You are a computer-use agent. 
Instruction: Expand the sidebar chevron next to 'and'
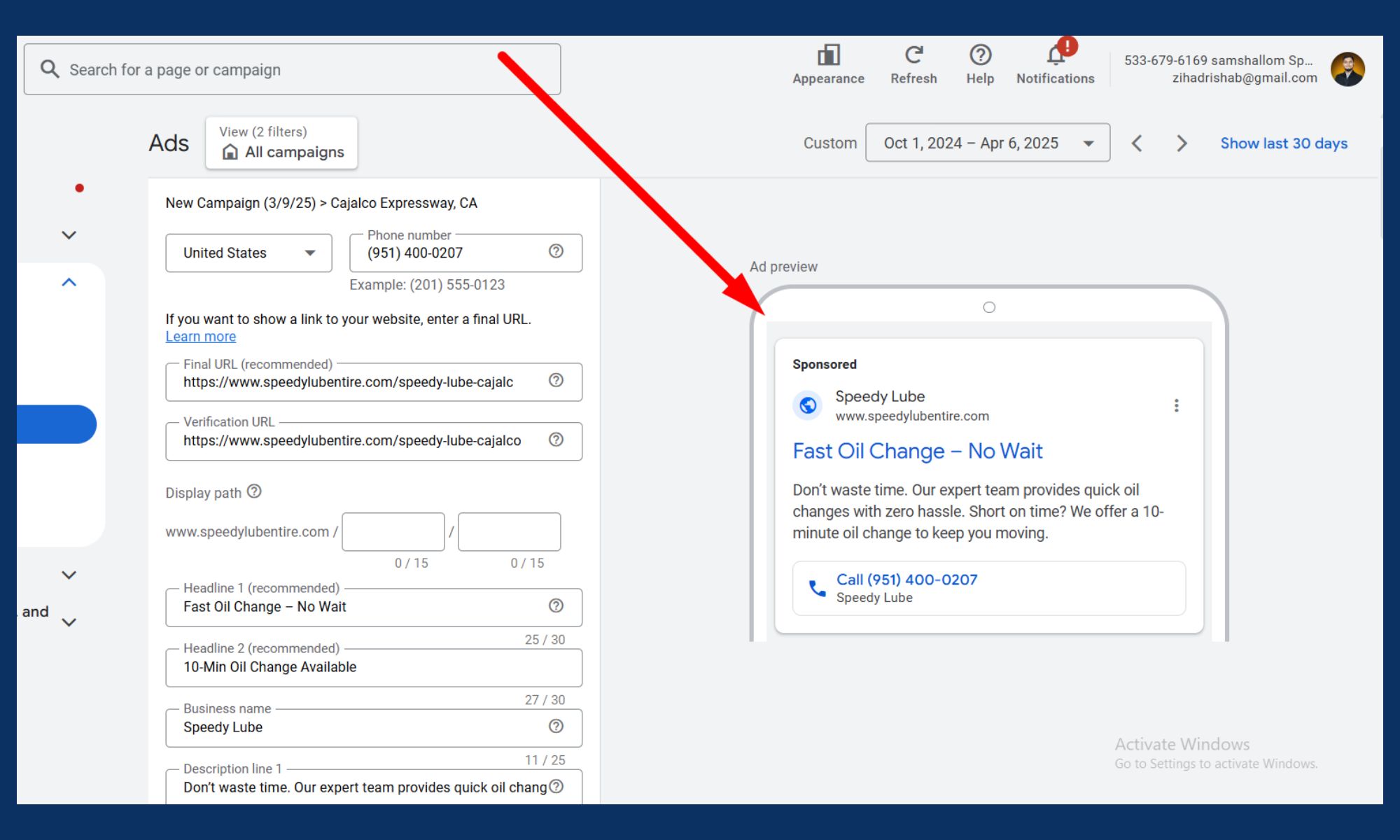click(x=69, y=622)
